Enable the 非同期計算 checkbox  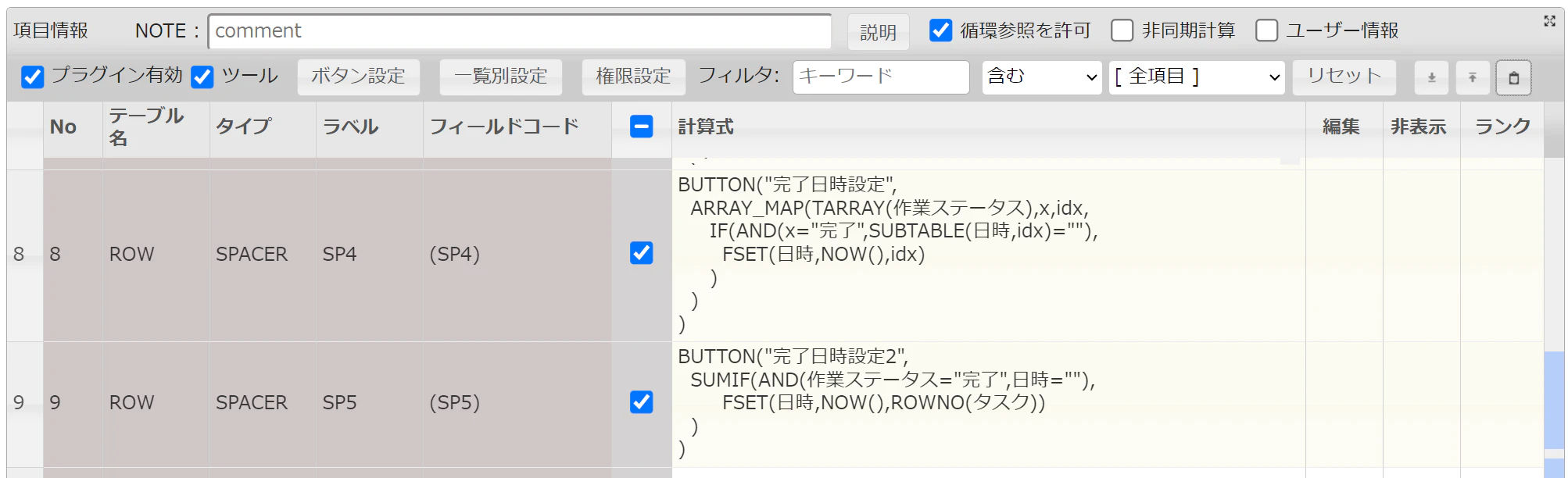click(1122, 30)
